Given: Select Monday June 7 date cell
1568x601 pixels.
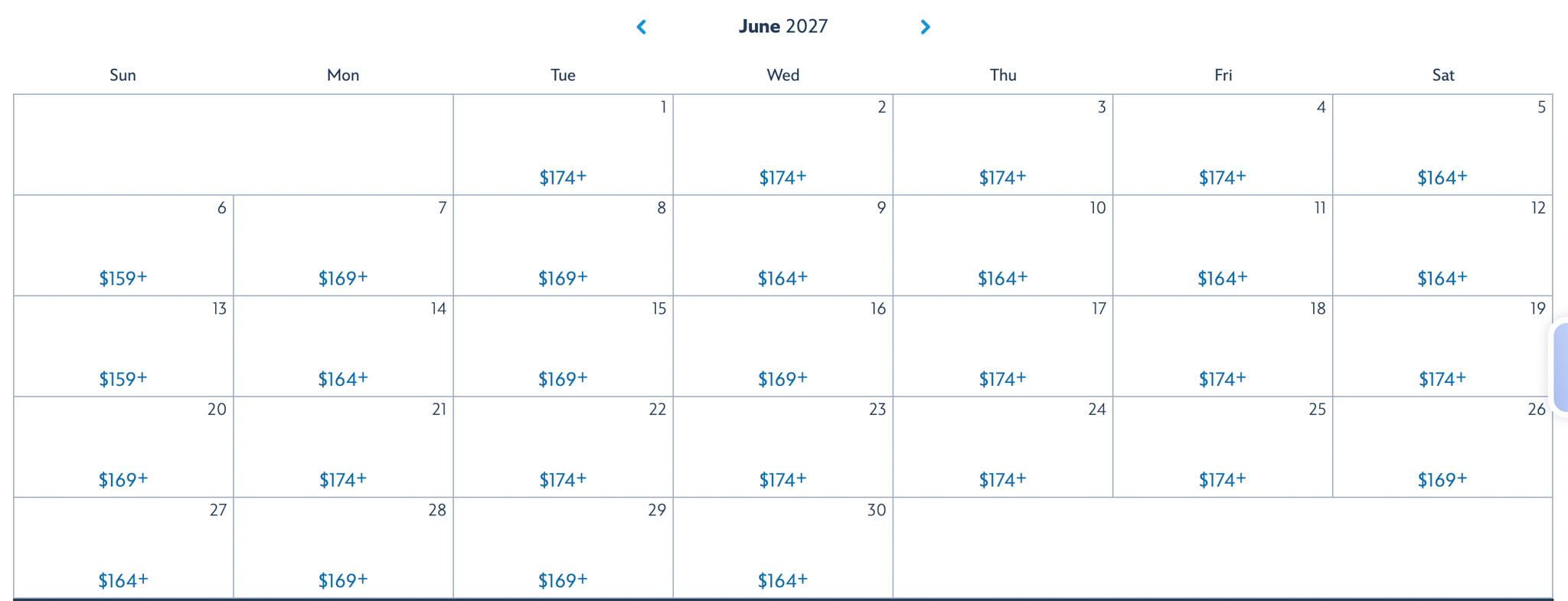Looking at the screenshot, I should click(343, 245).
